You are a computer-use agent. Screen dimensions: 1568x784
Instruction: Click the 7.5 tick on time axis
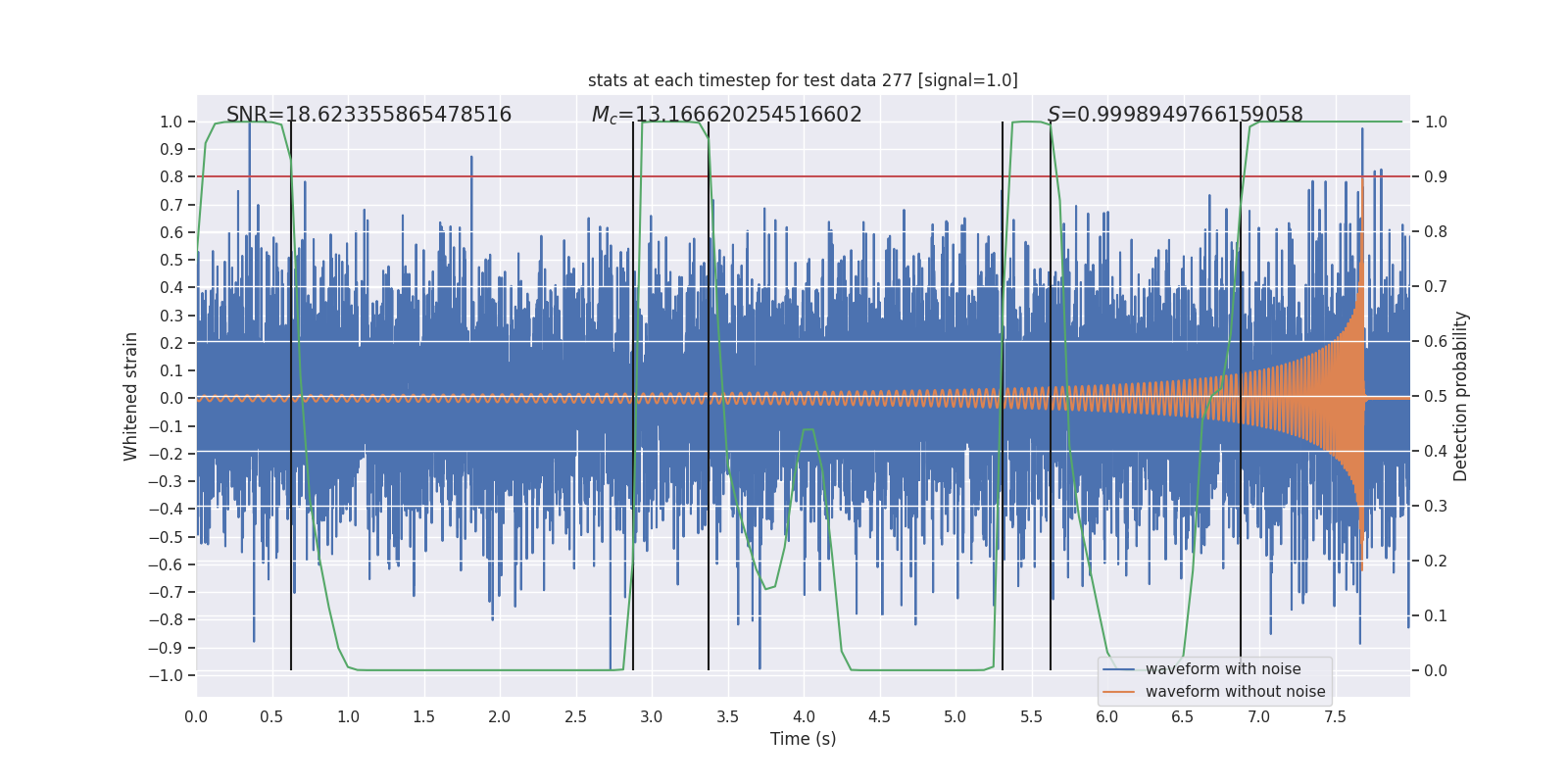(1335, 717)
